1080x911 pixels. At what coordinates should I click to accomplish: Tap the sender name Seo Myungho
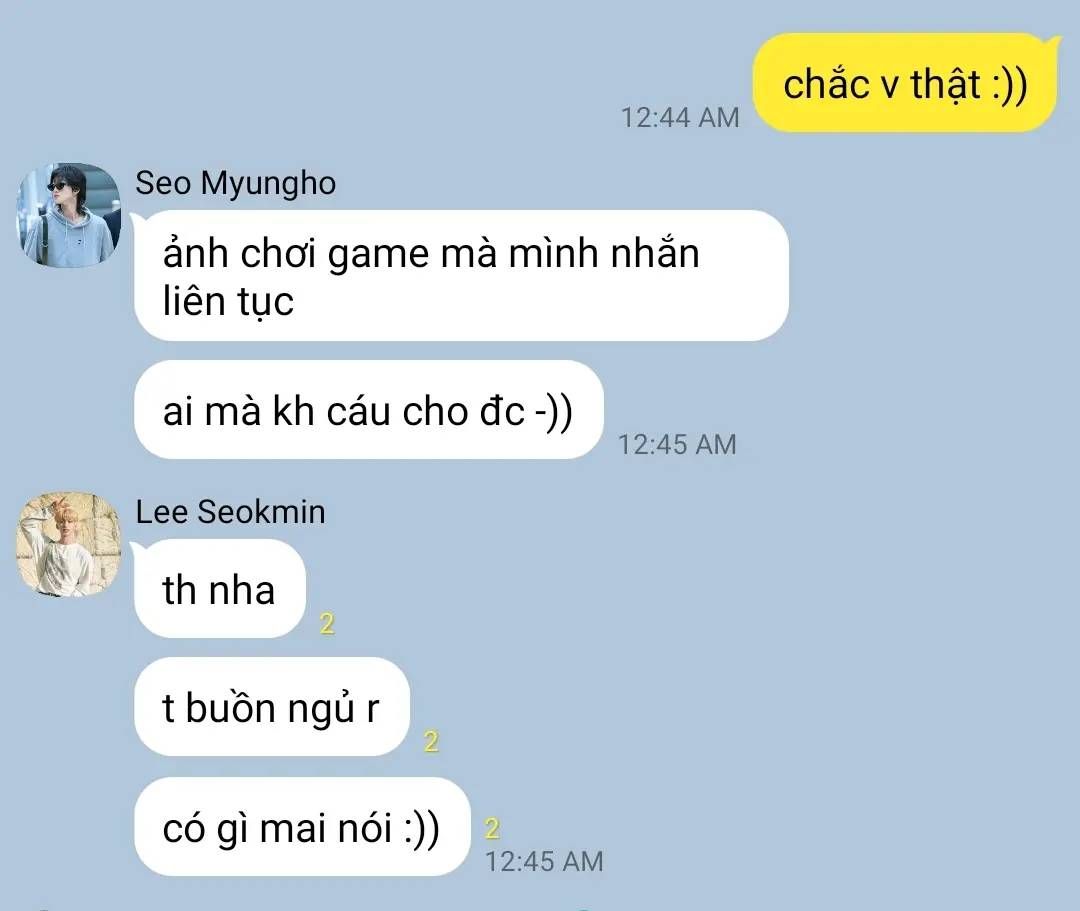pos(236,184)
